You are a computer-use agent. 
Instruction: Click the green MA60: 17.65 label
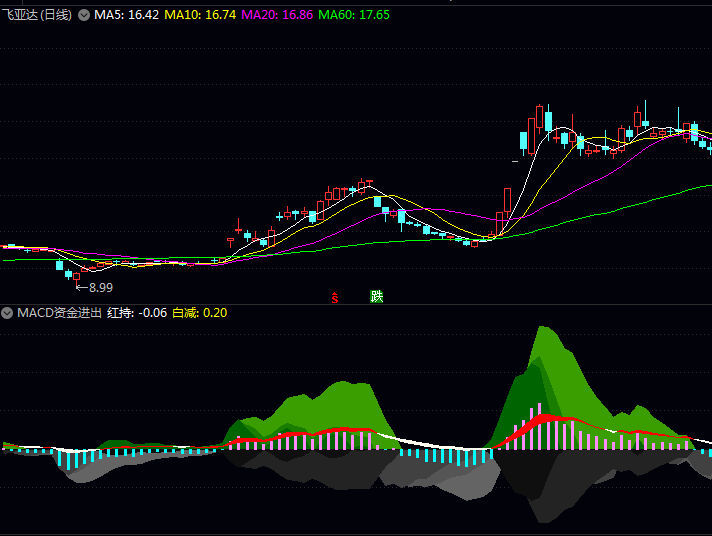coord(354,15)
